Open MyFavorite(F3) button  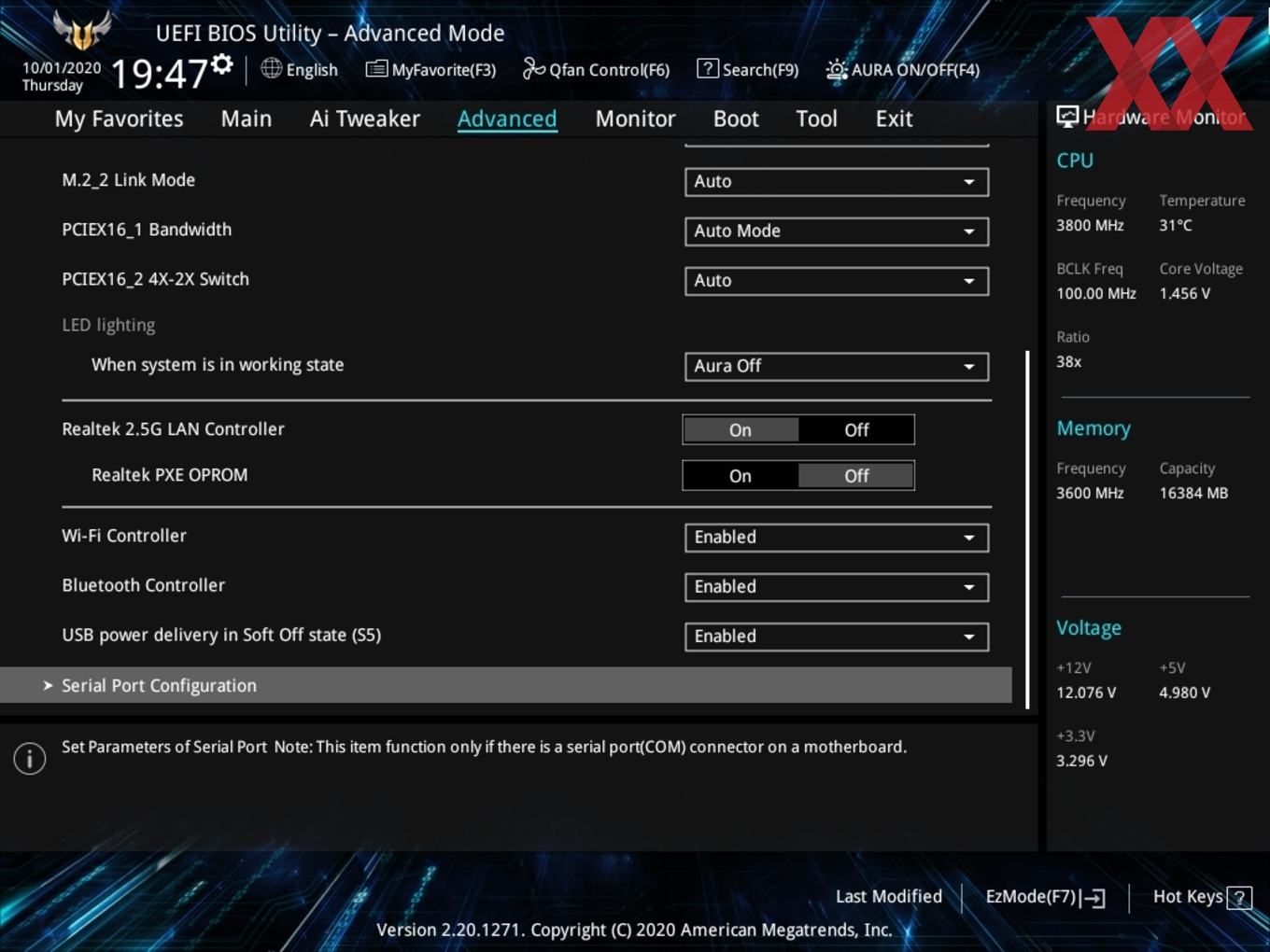[x=430, y=69]
